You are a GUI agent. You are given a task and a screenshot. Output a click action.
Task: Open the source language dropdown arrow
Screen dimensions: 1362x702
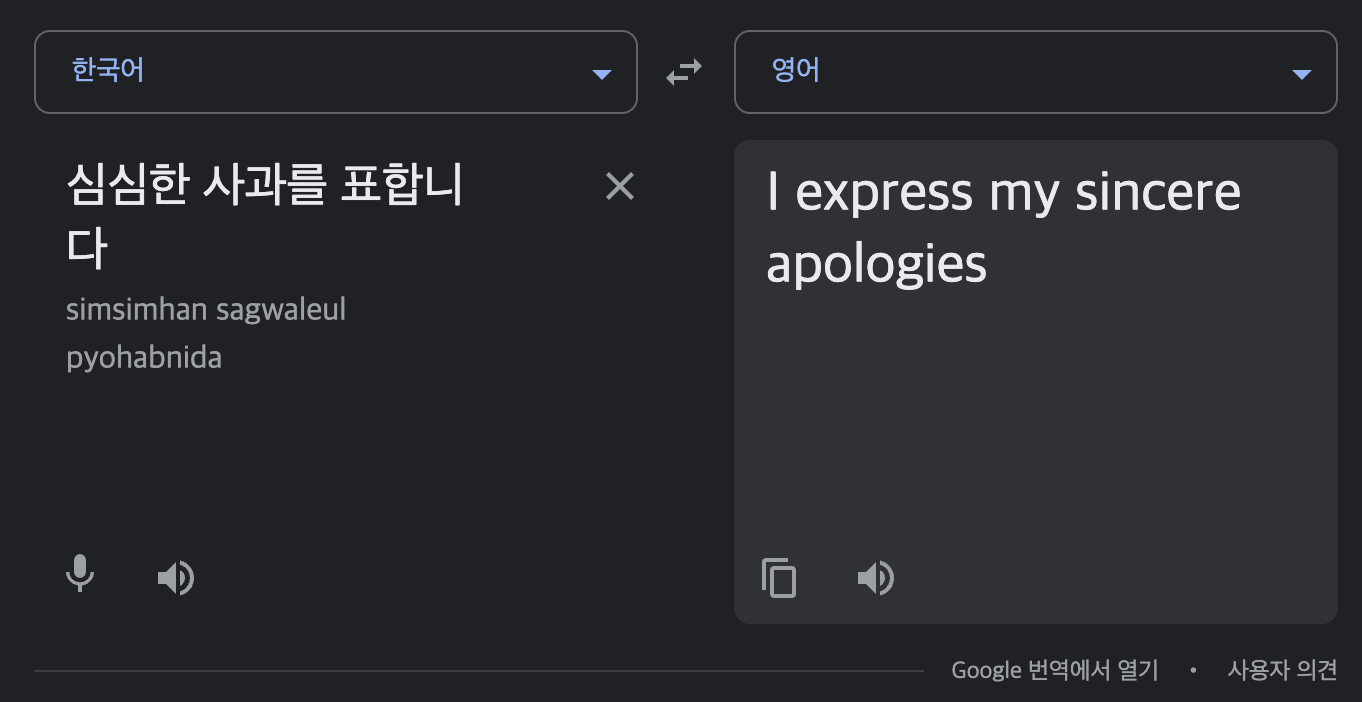click(602, 73)
